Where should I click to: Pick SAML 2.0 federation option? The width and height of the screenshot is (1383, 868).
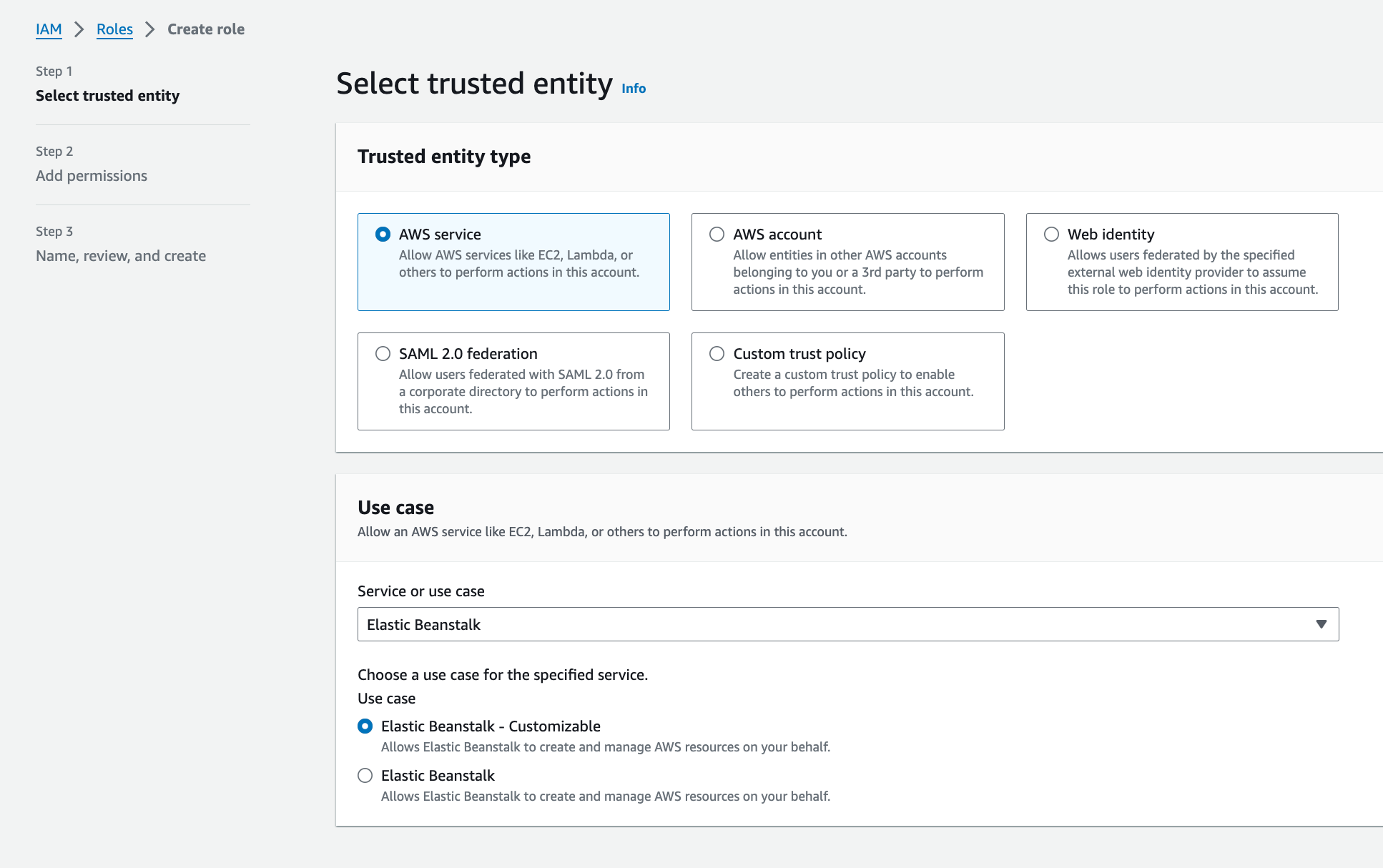(x=383, y=354)
